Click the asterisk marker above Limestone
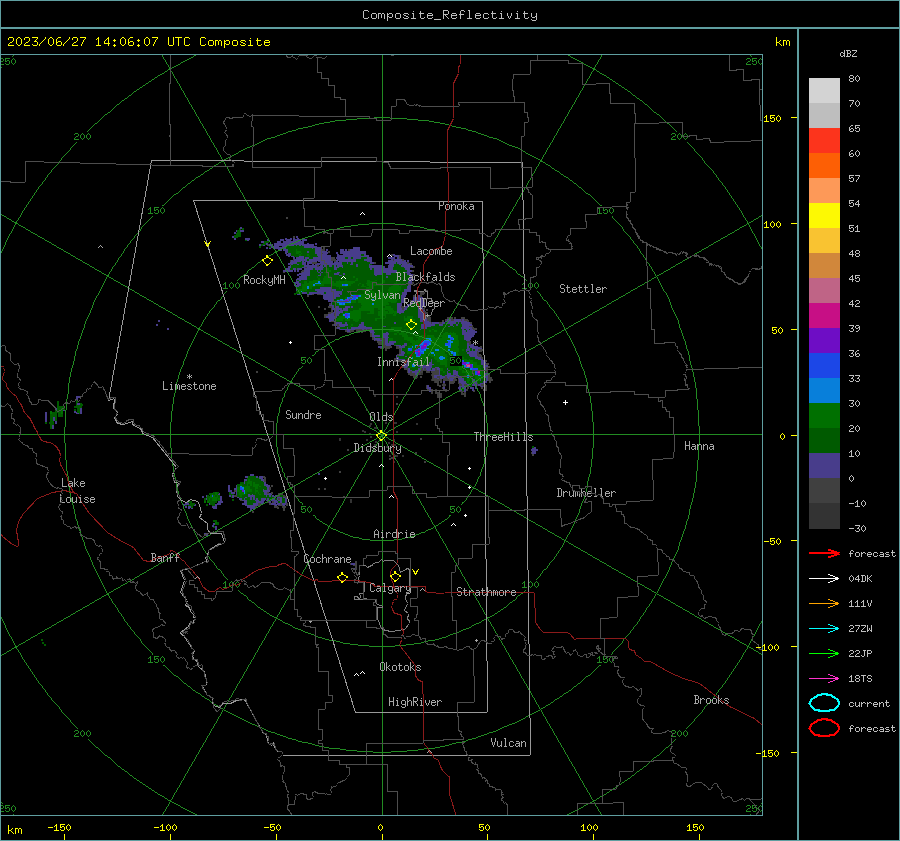The height and width of the screenshot is (841, 900). tap(189, 377)
